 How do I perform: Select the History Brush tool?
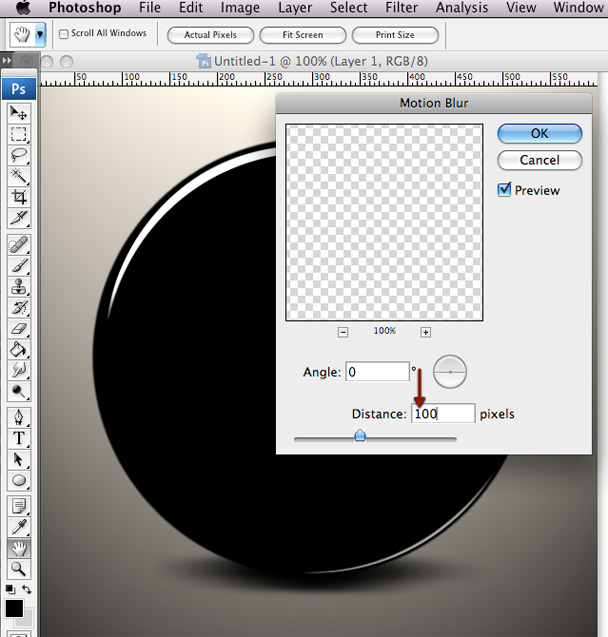point(18,308)
